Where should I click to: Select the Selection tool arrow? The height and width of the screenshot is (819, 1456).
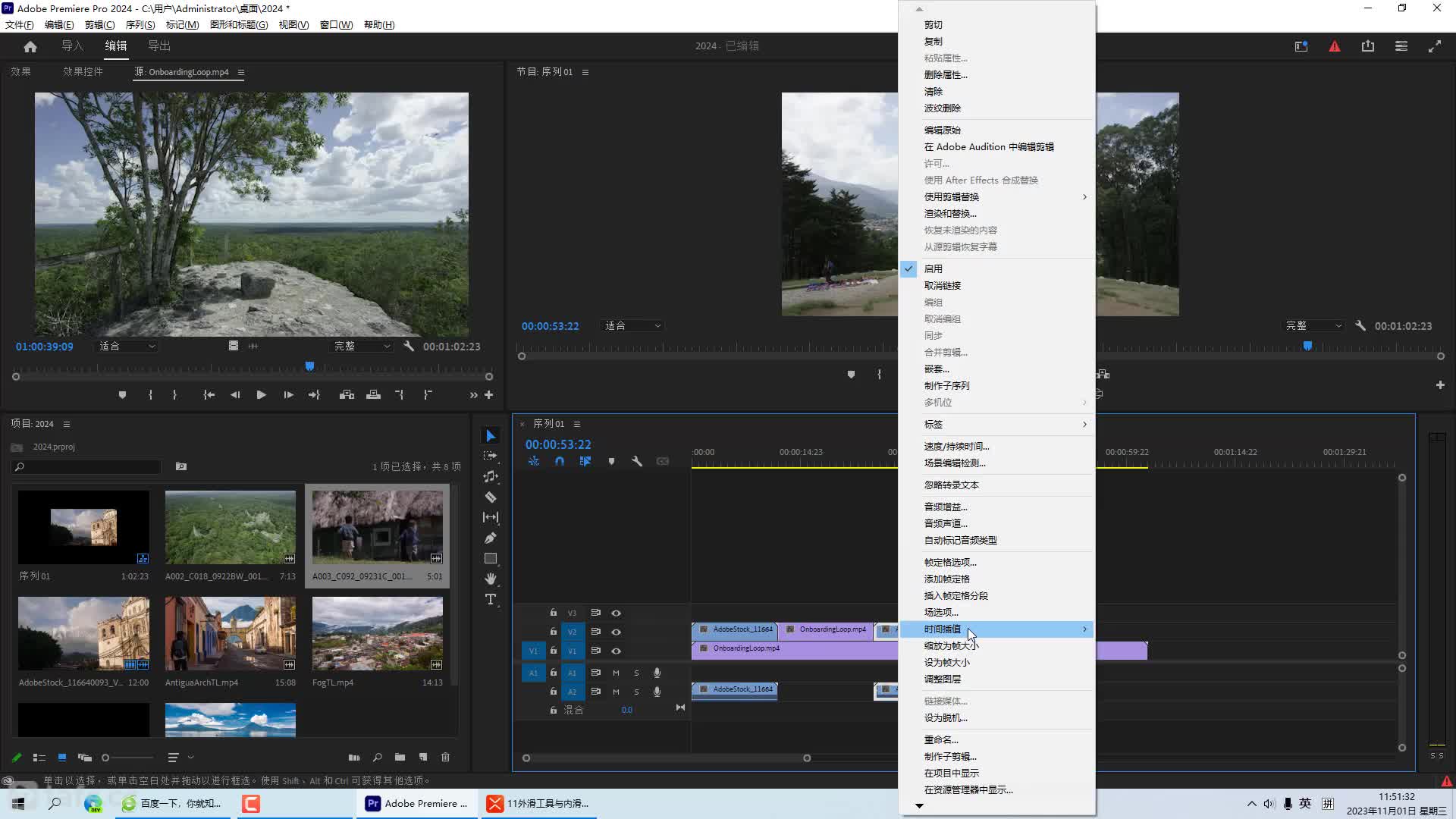(x=490, y=435)
